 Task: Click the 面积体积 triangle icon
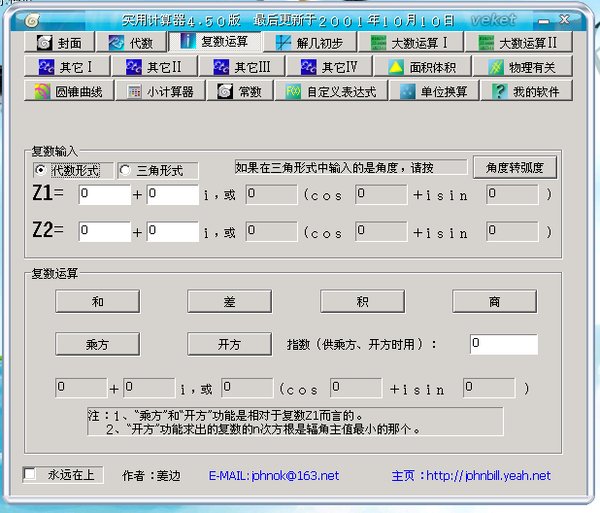pos(396,67)
